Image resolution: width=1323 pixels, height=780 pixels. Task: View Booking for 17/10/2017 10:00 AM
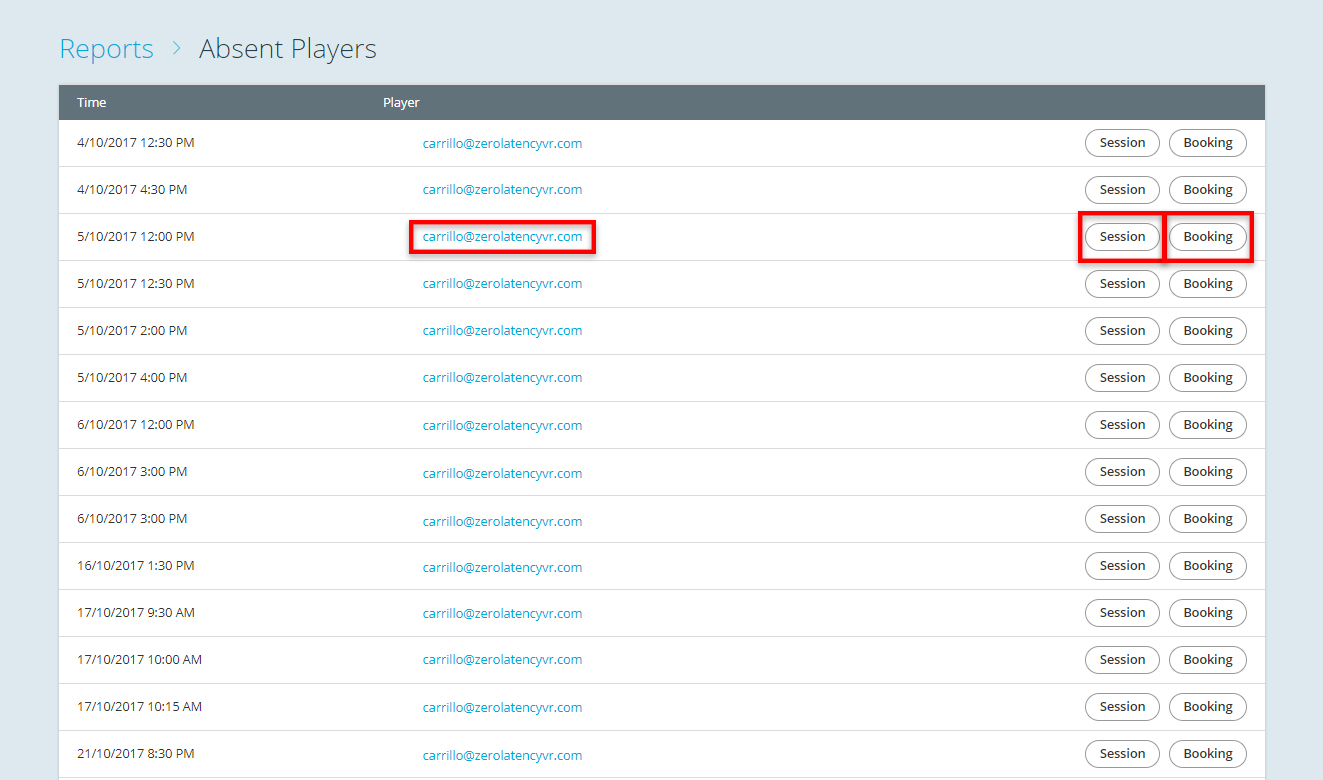tap(1208, 660)
